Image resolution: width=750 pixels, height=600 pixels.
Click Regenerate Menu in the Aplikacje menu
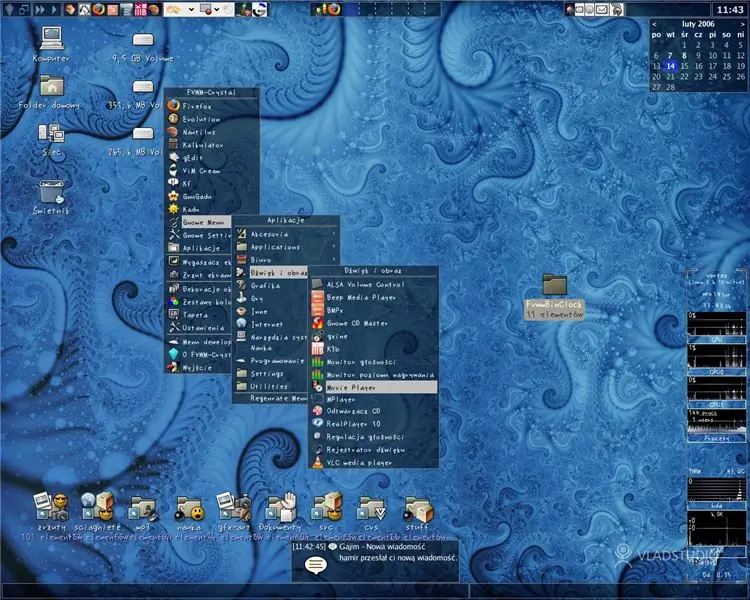tap(271, 398)
